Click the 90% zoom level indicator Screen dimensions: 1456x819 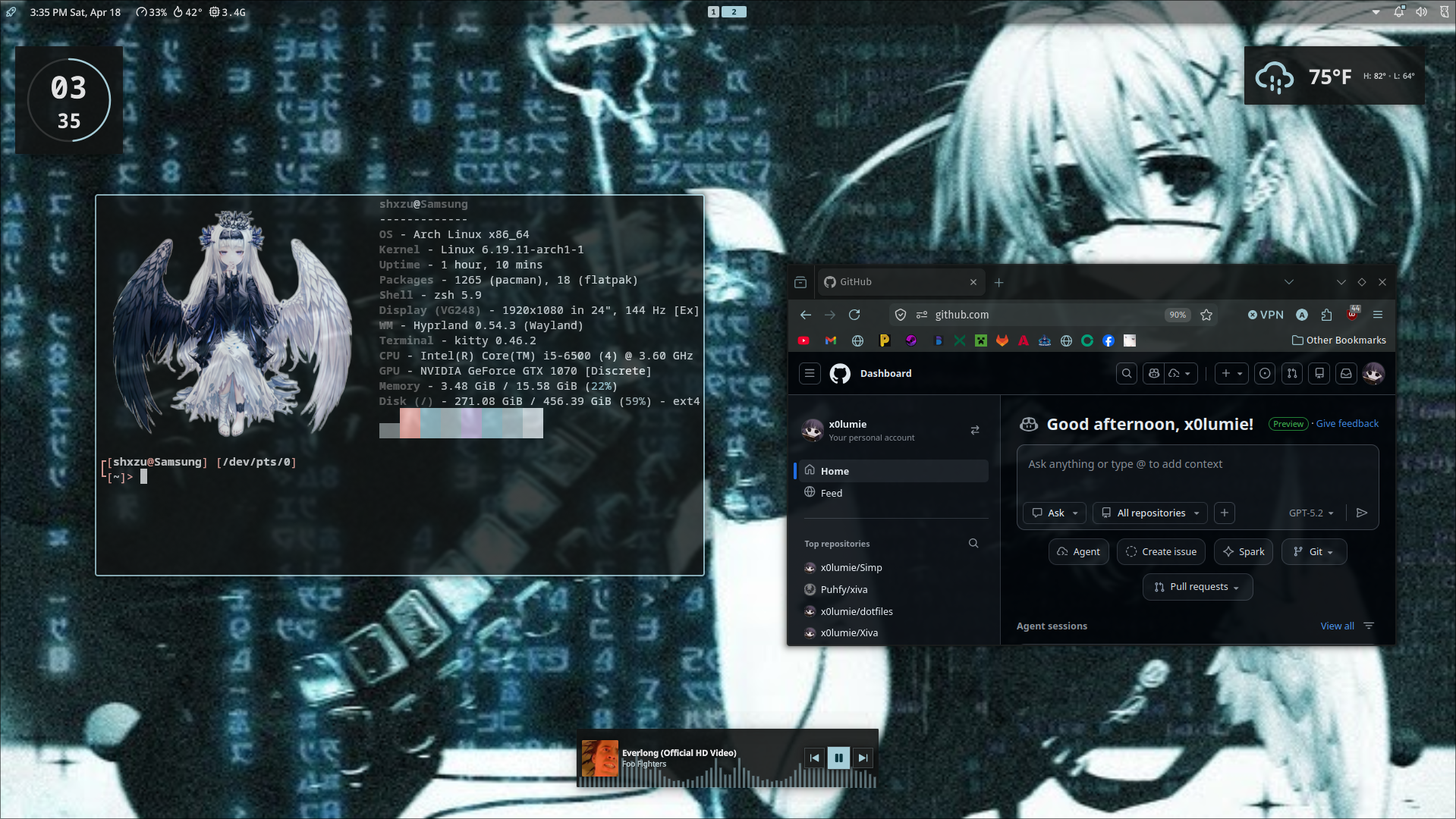(x=1178, y=315)
